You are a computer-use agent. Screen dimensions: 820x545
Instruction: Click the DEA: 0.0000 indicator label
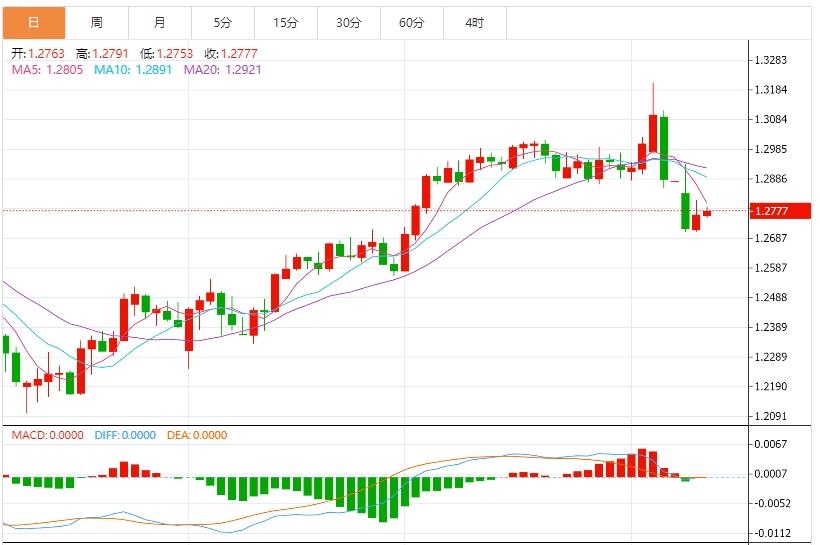tap(196, 435)
